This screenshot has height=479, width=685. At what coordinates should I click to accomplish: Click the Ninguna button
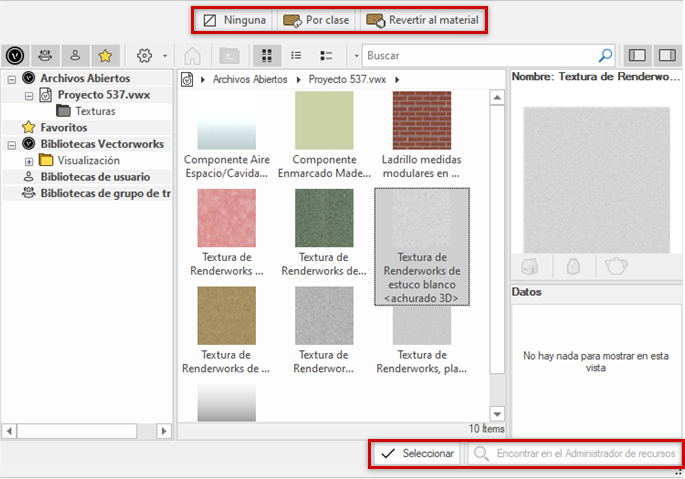(234, 19)
